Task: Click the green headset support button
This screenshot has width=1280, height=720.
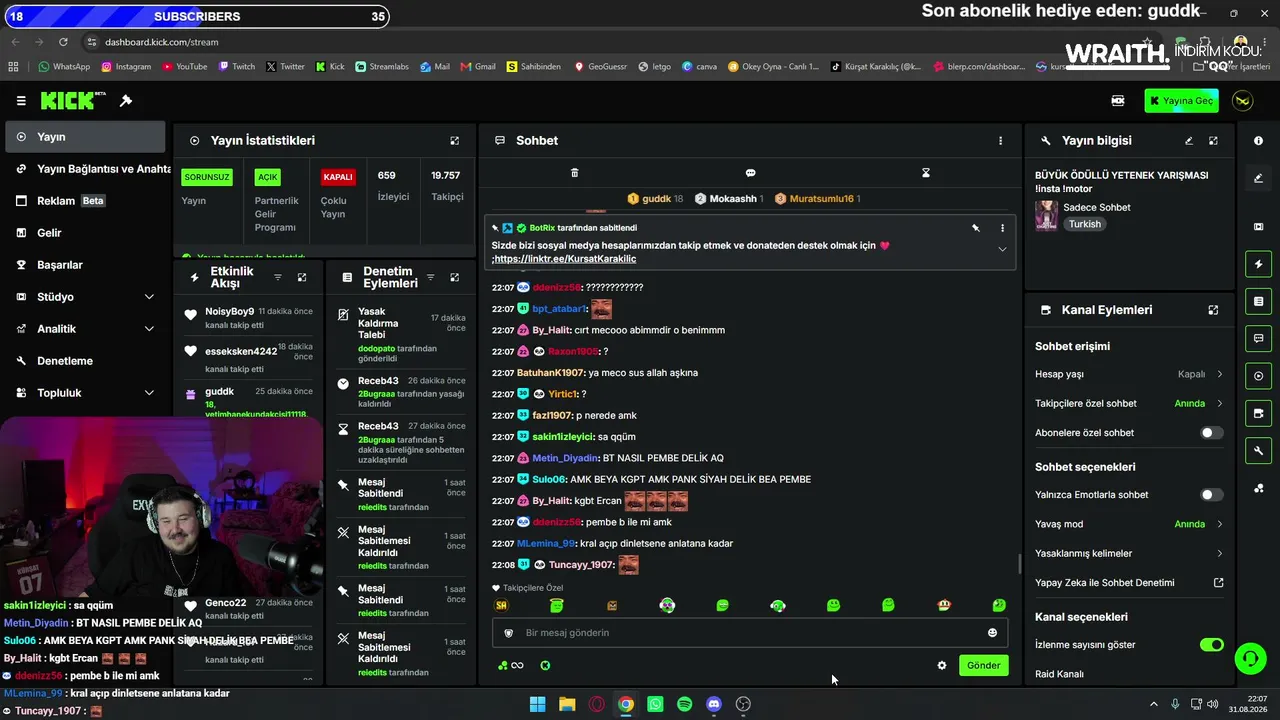Action: 1250,659
